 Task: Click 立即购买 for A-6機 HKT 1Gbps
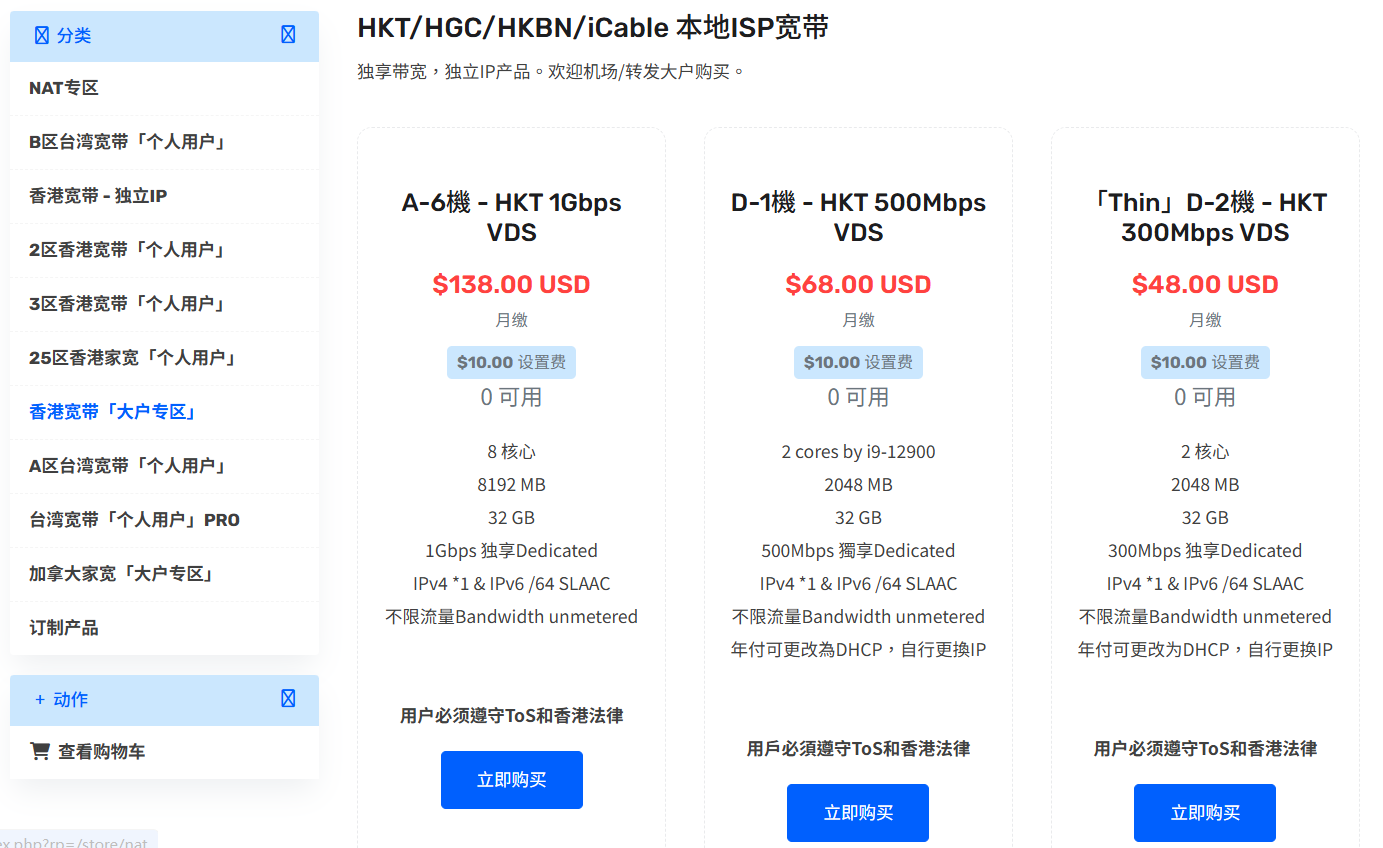[x=511, y=780]
